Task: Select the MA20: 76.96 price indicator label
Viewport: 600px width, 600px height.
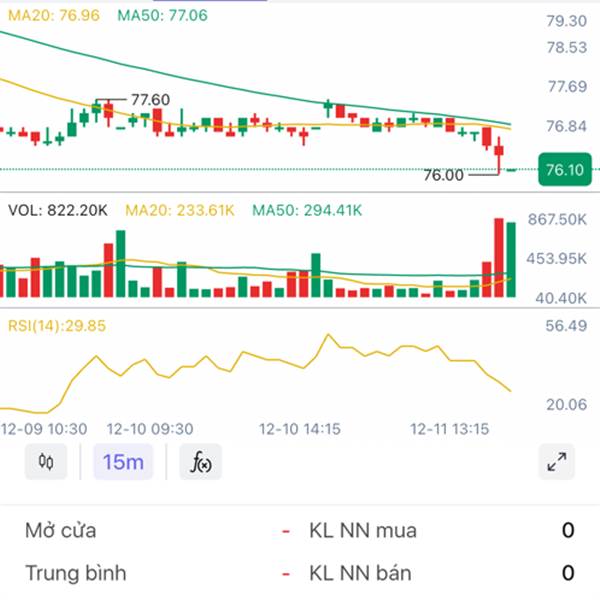Action: point(54,15)
